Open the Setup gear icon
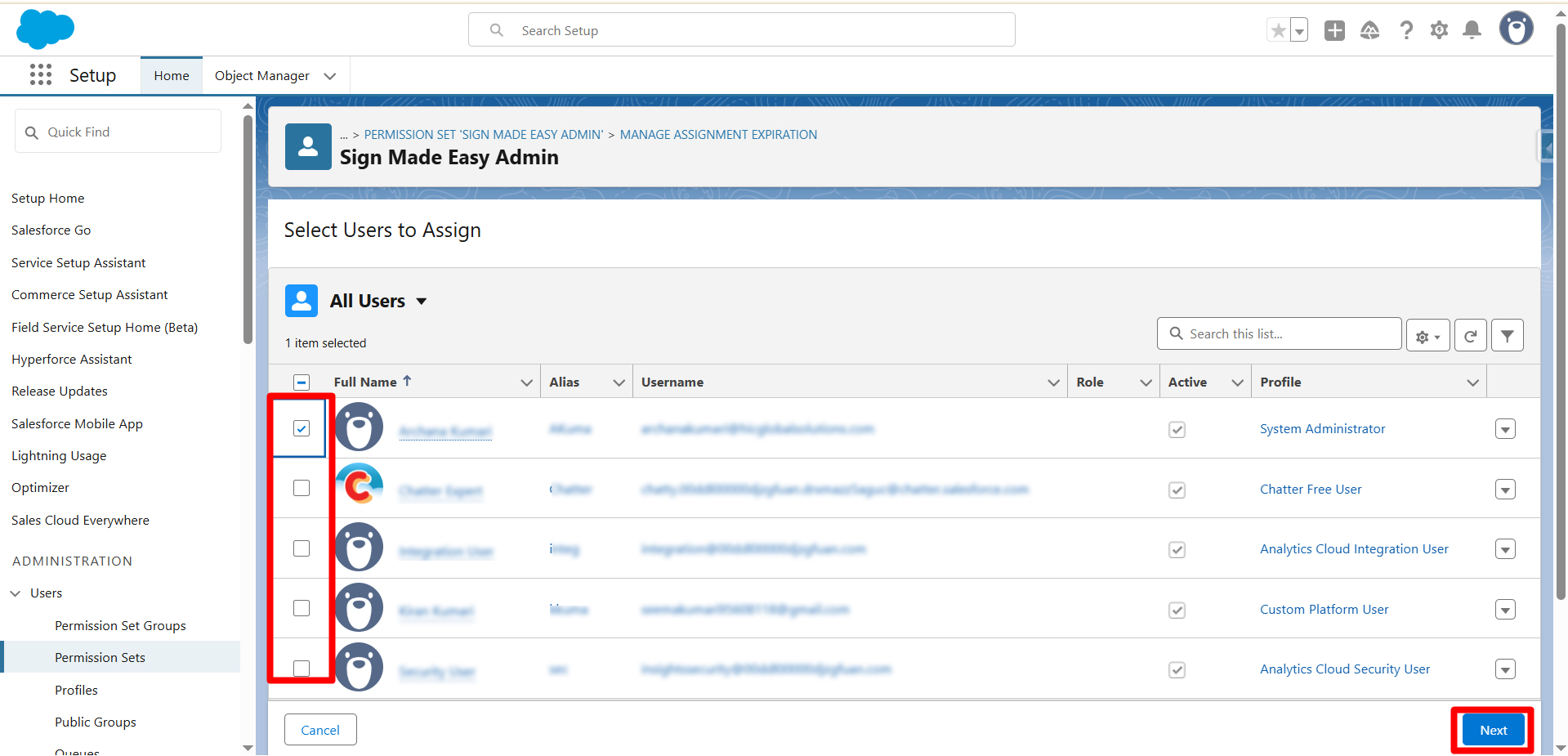This screenshot has height=756, width=1568. point(1439,31)
